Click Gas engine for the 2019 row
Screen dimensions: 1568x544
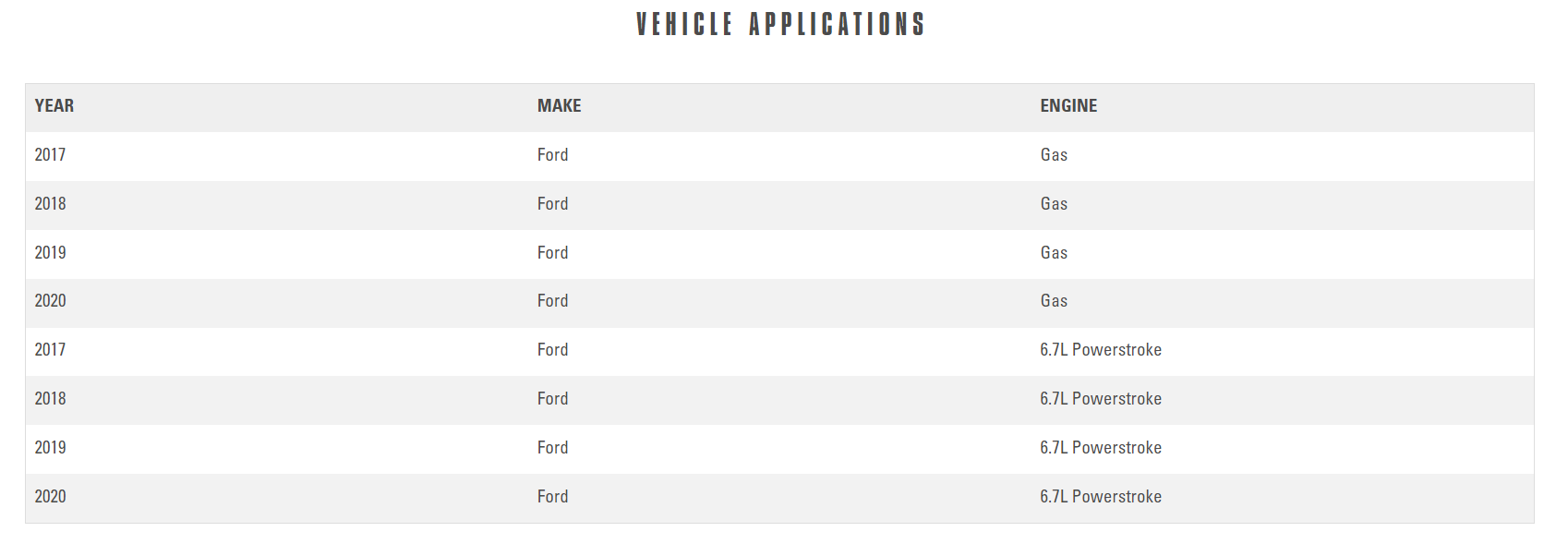[1054, 253]
